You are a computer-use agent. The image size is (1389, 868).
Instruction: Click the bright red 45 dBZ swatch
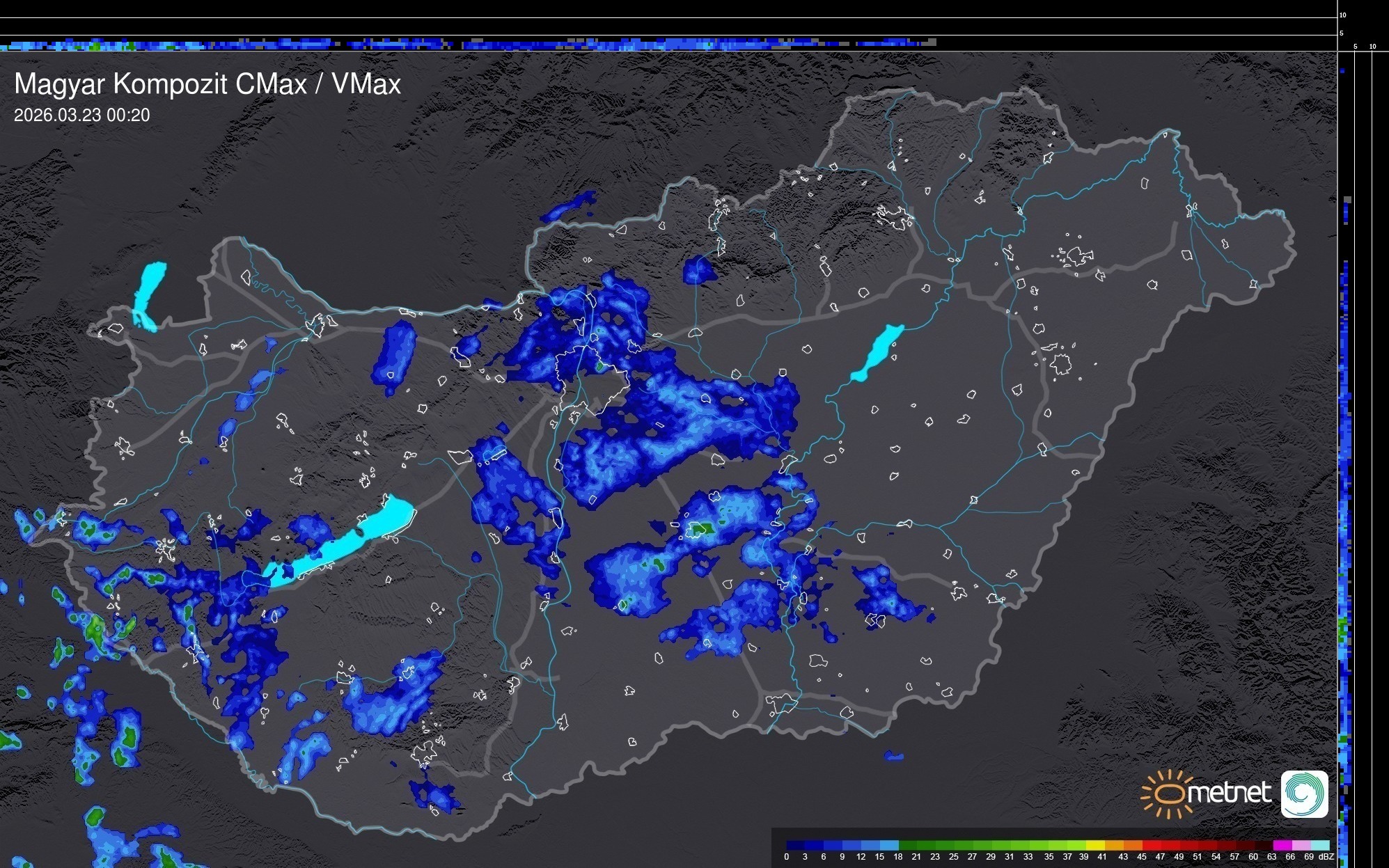(1152, 845)
